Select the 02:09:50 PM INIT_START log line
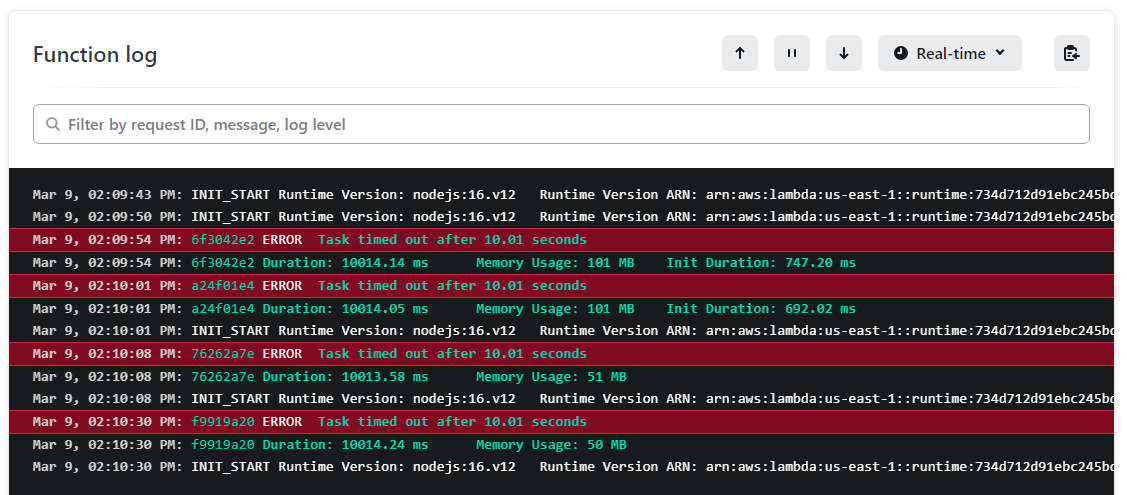 click(x=400, y=217)
